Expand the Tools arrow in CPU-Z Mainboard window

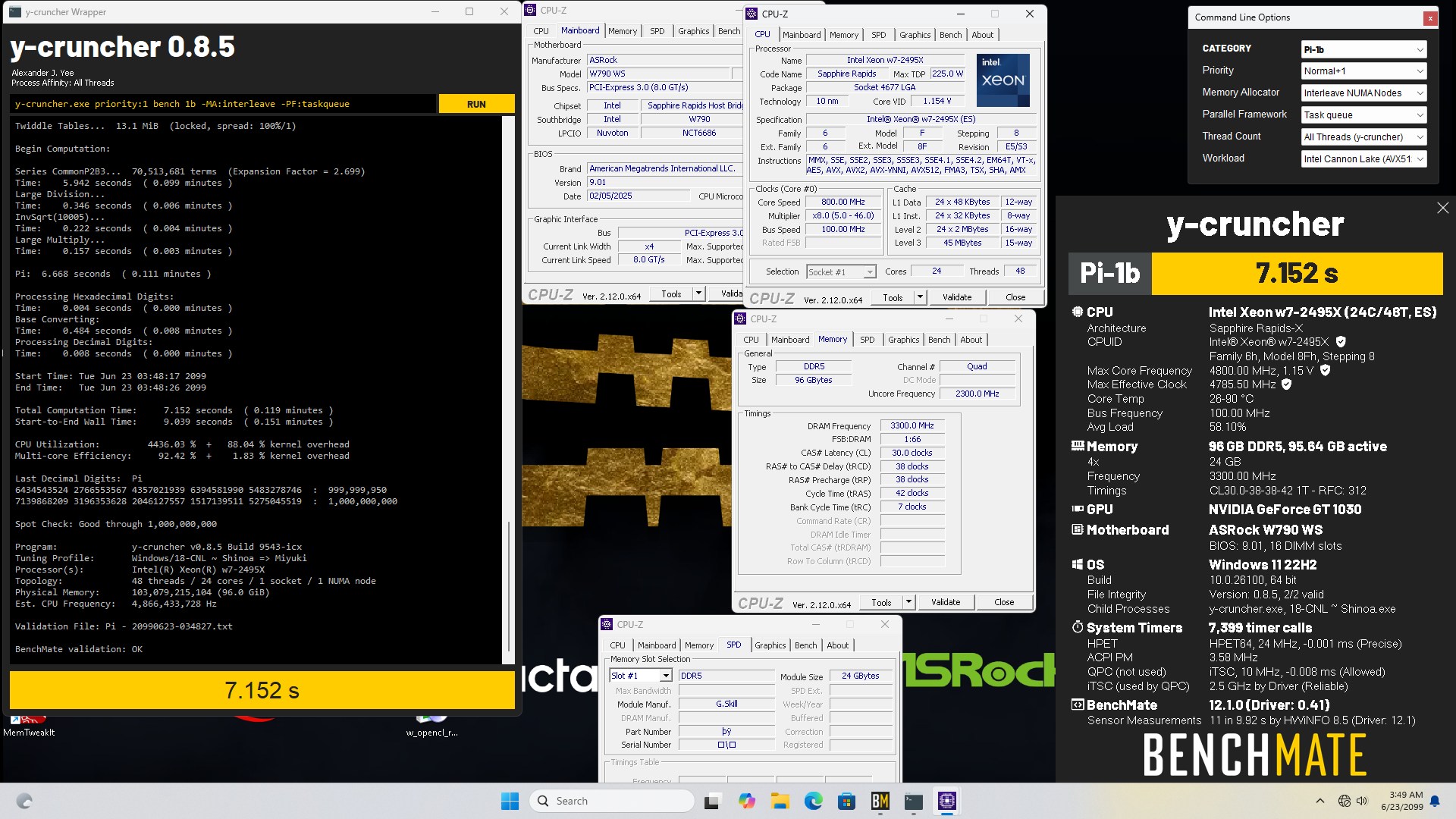pos(698,293)
